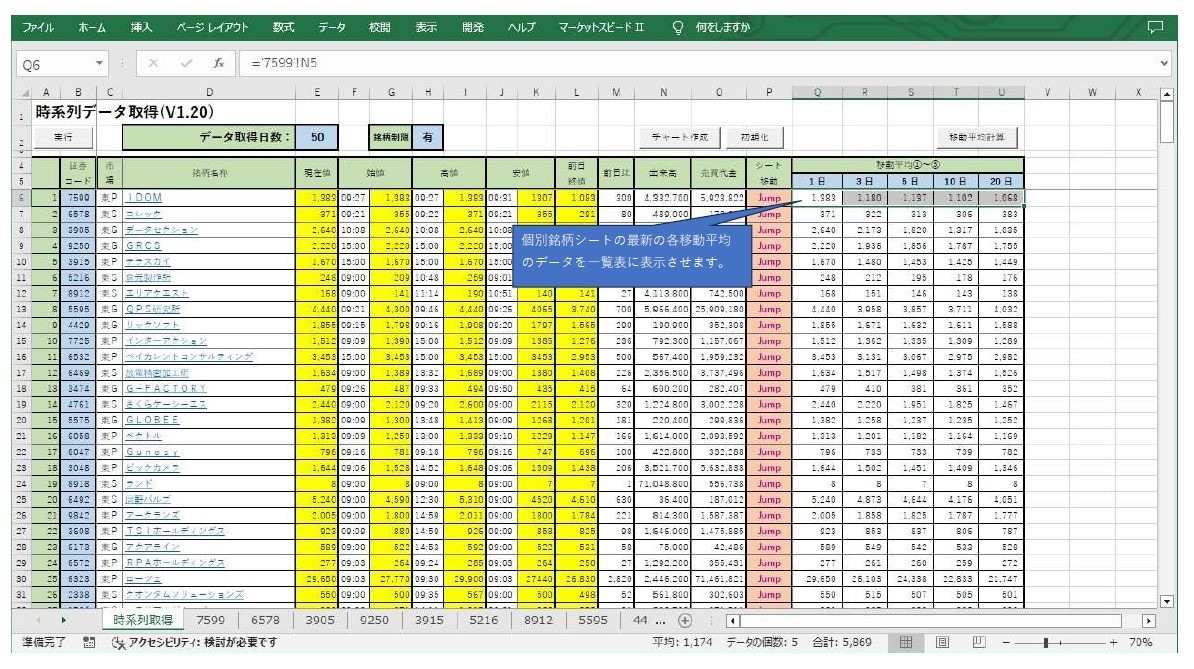The image size is (1194, 669).
Task: Select row header 10
Action: click(21, 262)
